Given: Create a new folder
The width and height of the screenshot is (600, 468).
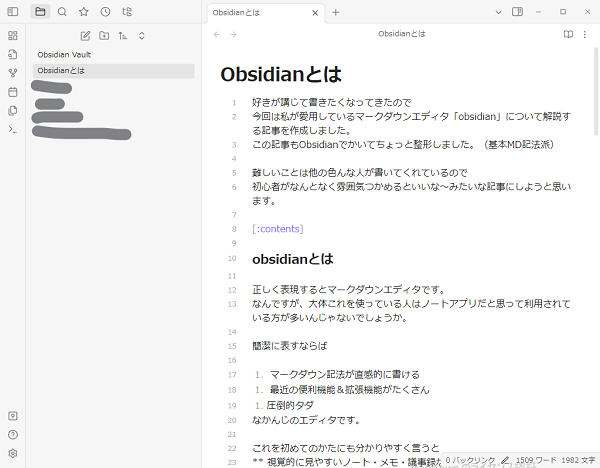Looking at the screenshot, I should coord(104,36).
